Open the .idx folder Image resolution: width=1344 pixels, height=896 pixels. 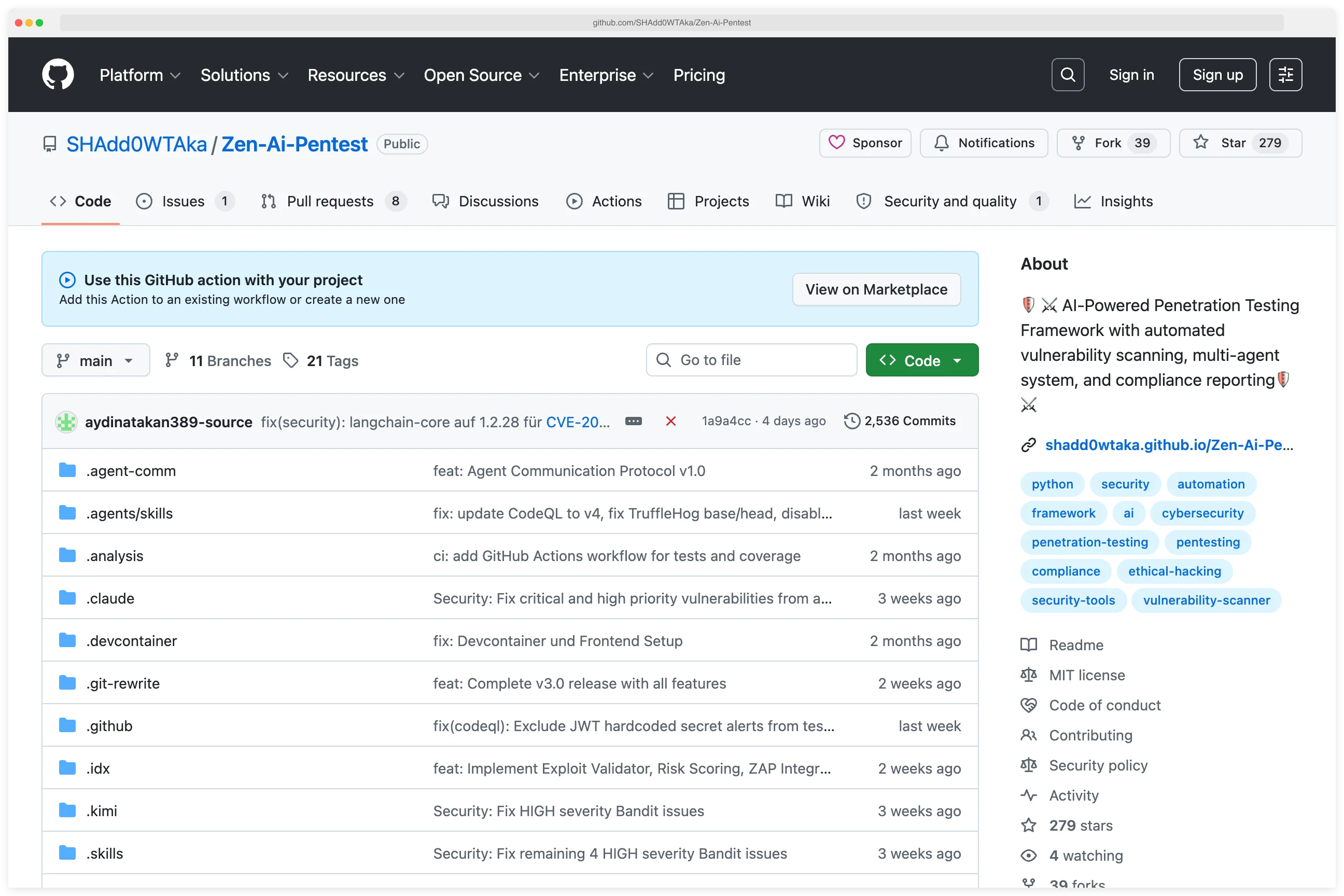click(x=97, y=768)
